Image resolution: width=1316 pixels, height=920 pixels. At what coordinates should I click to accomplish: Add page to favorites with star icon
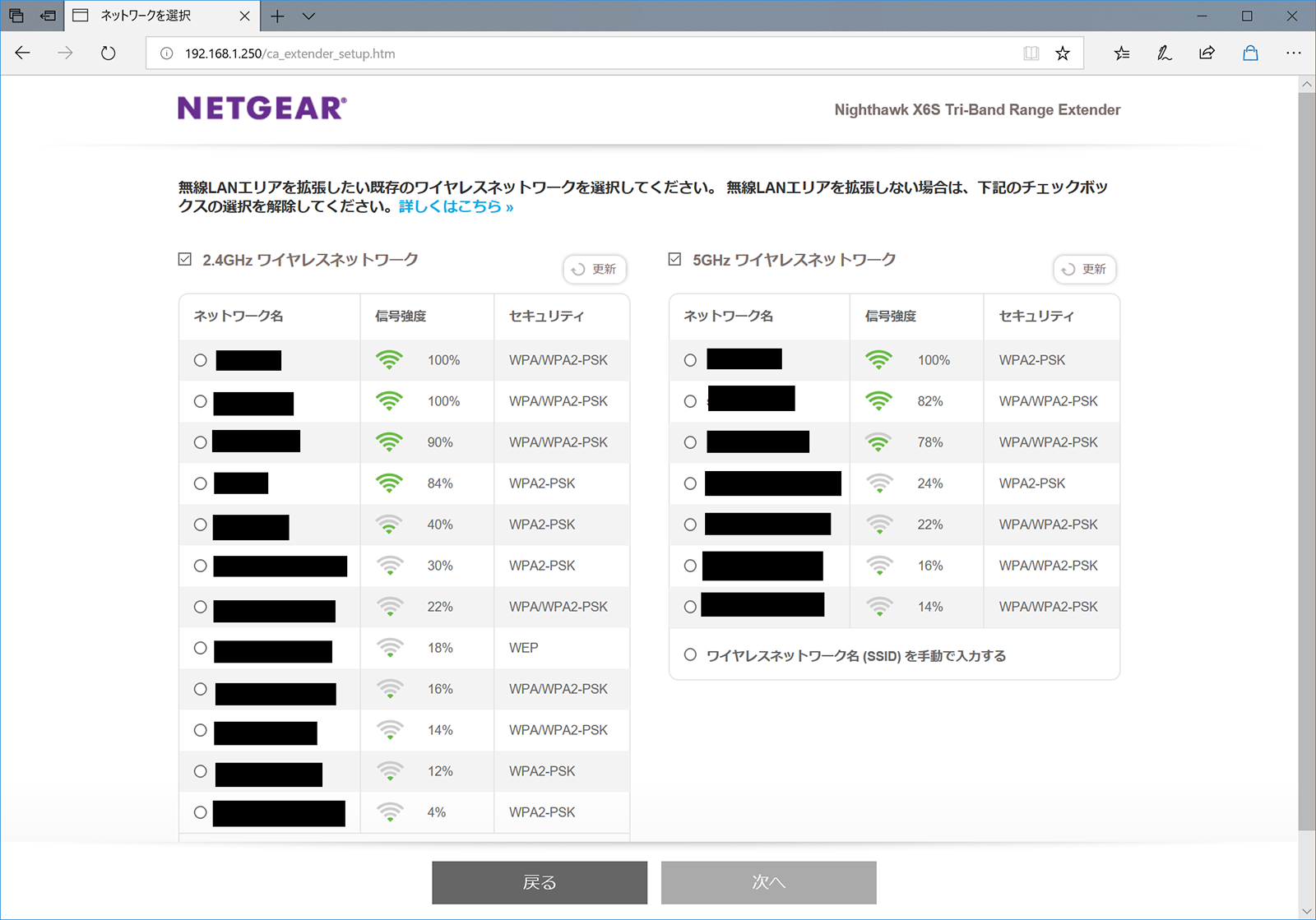1063,53
